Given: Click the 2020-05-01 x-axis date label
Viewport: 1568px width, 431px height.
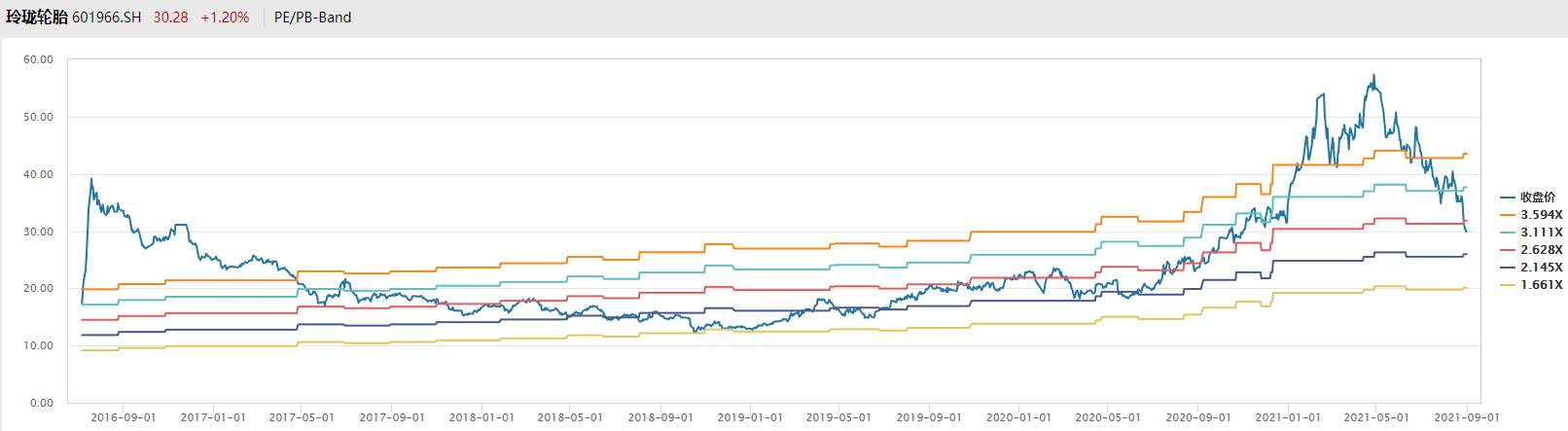Looking at the screenshot, I should pyautogui.click(x=1108, y=417).
